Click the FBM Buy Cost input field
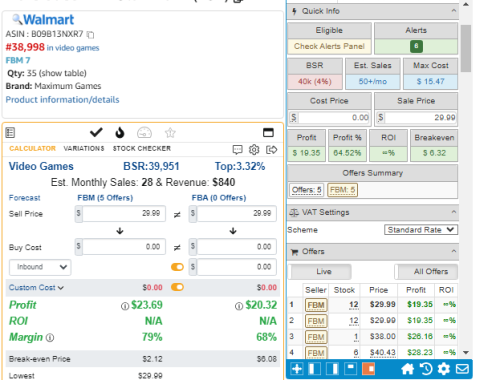Viewport: 500px width, 380px height. click(x=124, y=247)
